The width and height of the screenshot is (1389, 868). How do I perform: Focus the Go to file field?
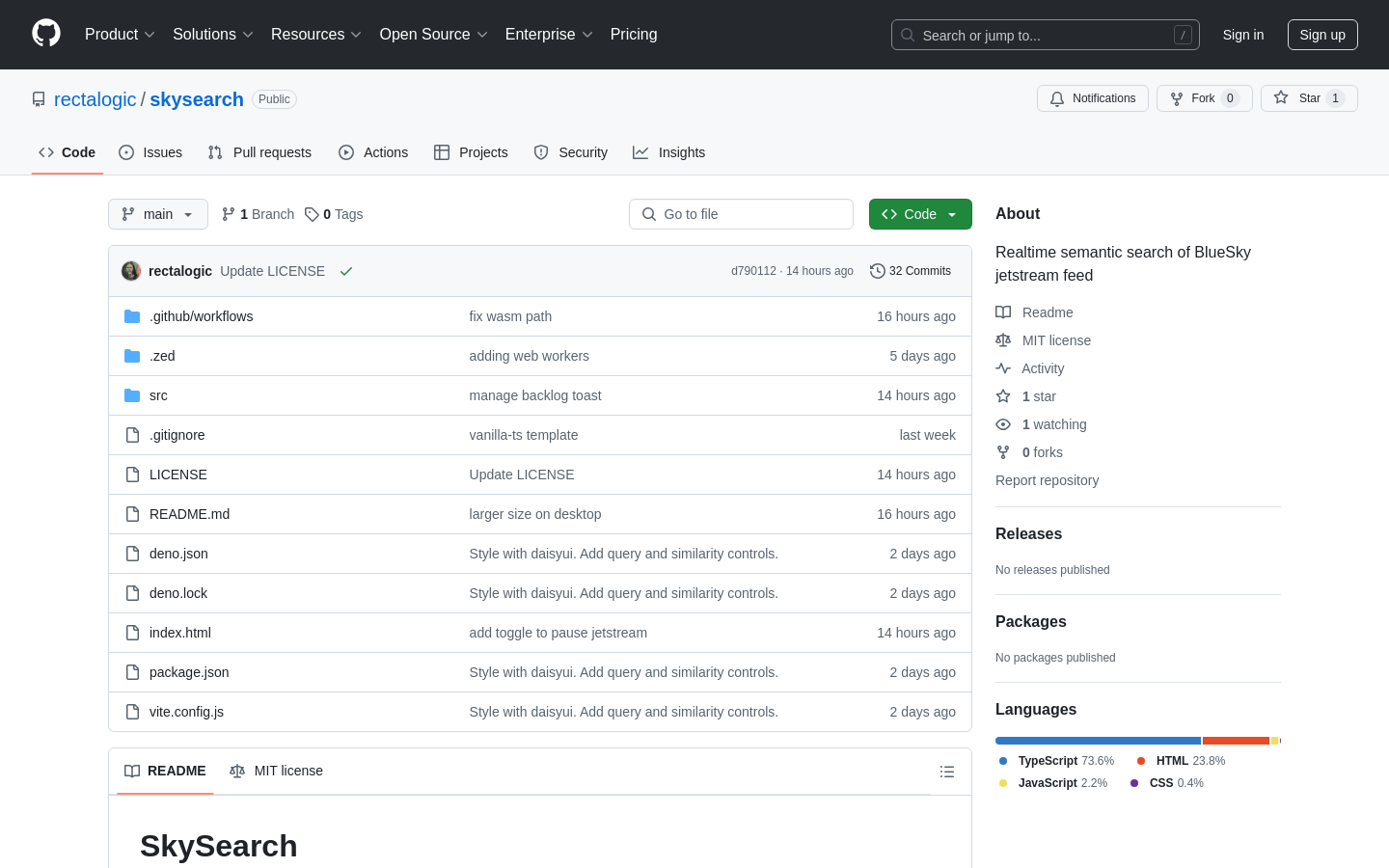(741, 214)
